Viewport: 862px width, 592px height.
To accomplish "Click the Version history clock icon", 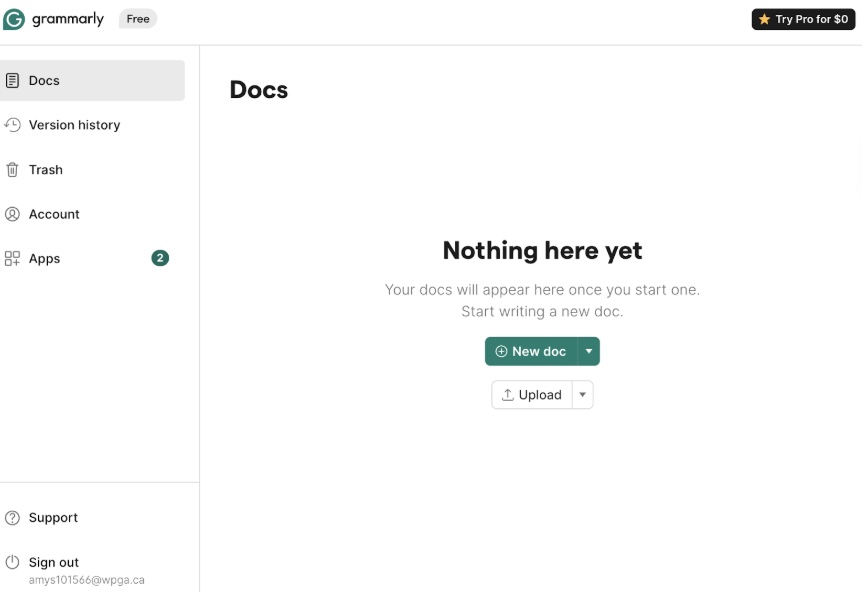I will click(x=12, y=125).
